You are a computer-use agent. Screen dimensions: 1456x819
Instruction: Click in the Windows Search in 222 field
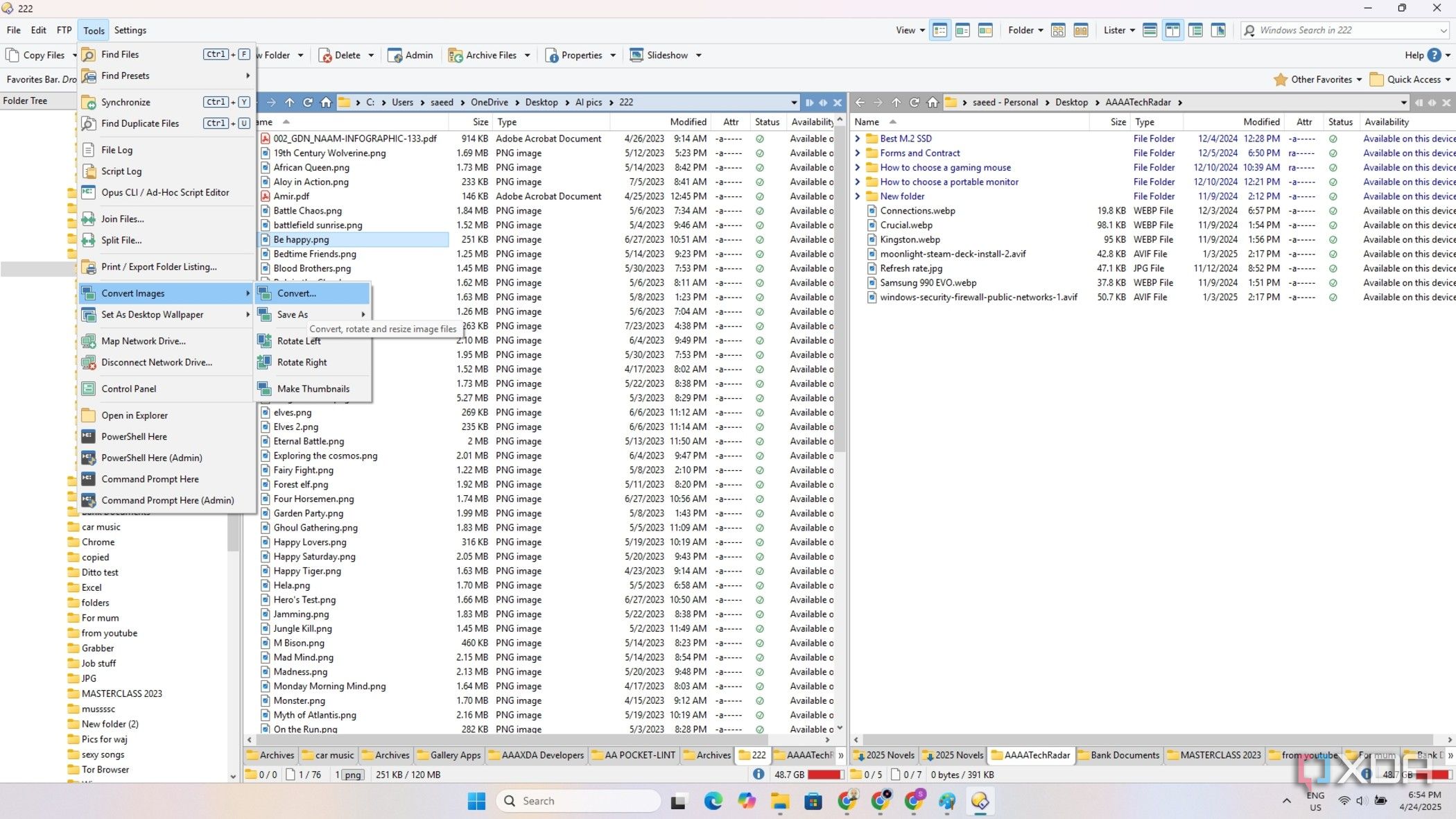tap(1345, 31)
